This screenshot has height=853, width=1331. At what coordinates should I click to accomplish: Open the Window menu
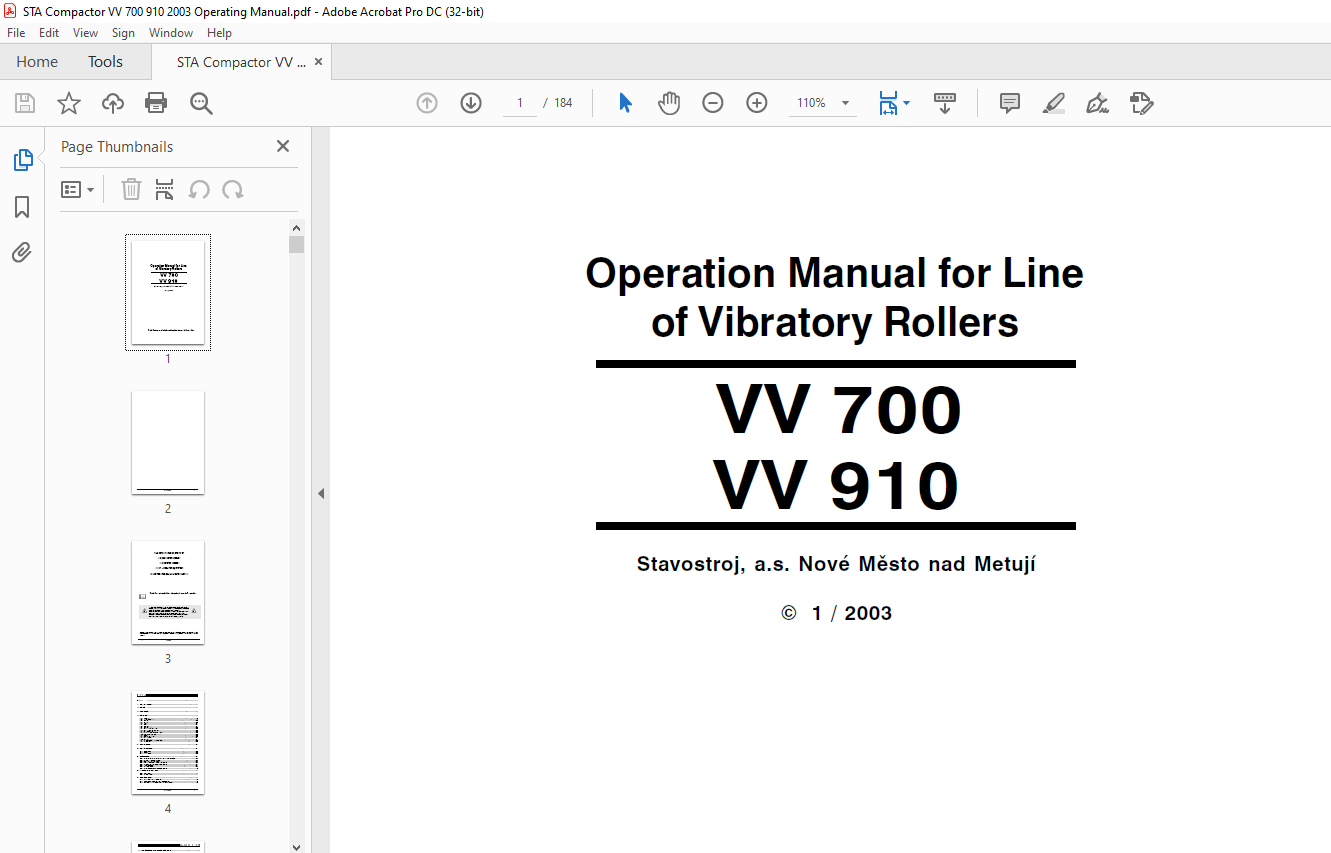171,33
